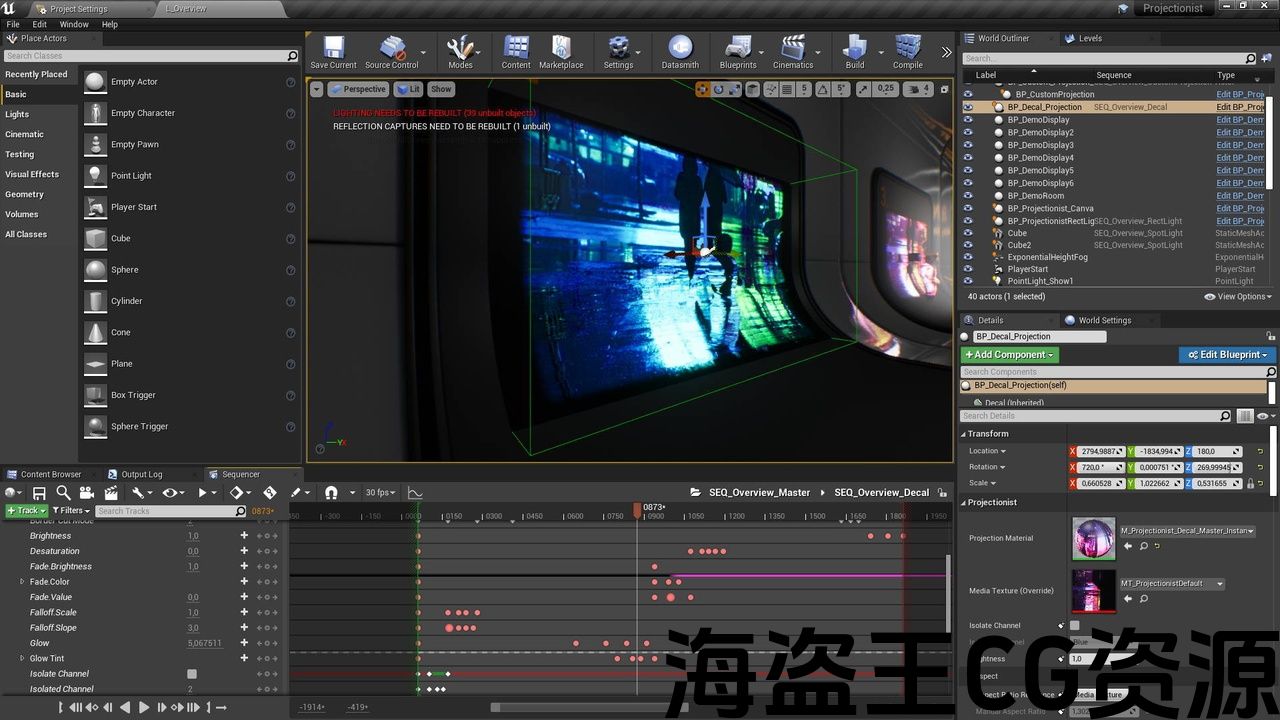Viewport: 1280px width, 720px height.
Task: Open the Blueprints toolbar icon
Action: click(x=737, y=50)
